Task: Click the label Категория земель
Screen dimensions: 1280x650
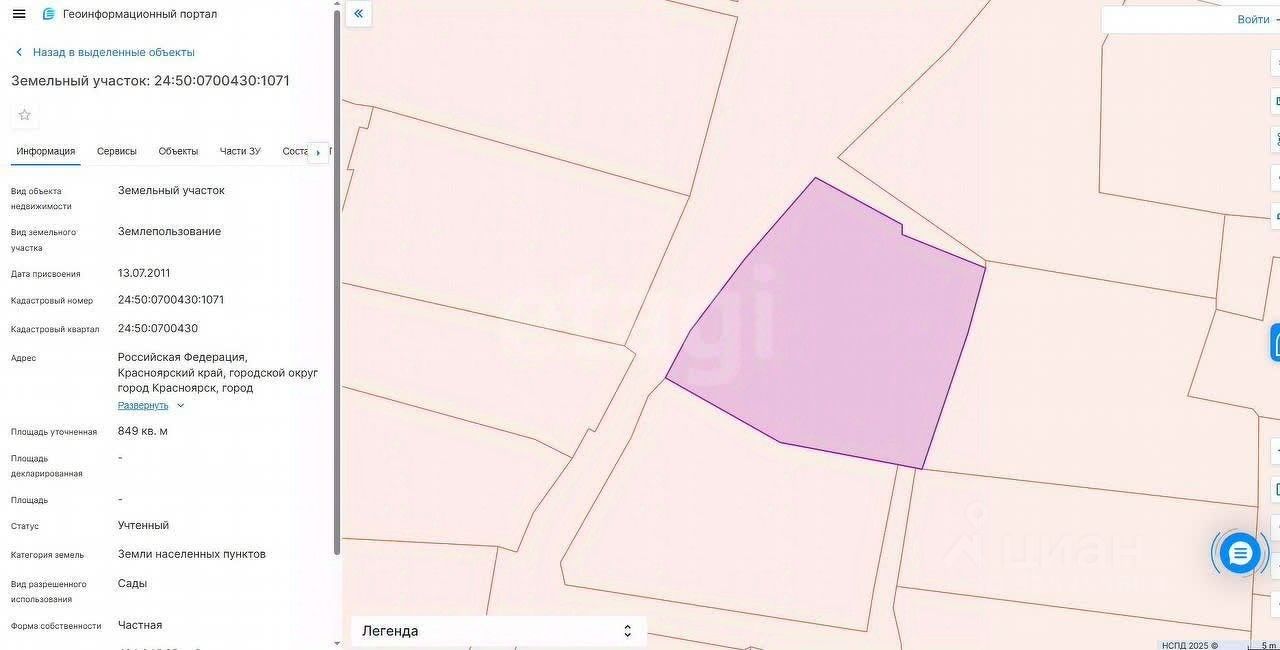Action: pos(47,555)
